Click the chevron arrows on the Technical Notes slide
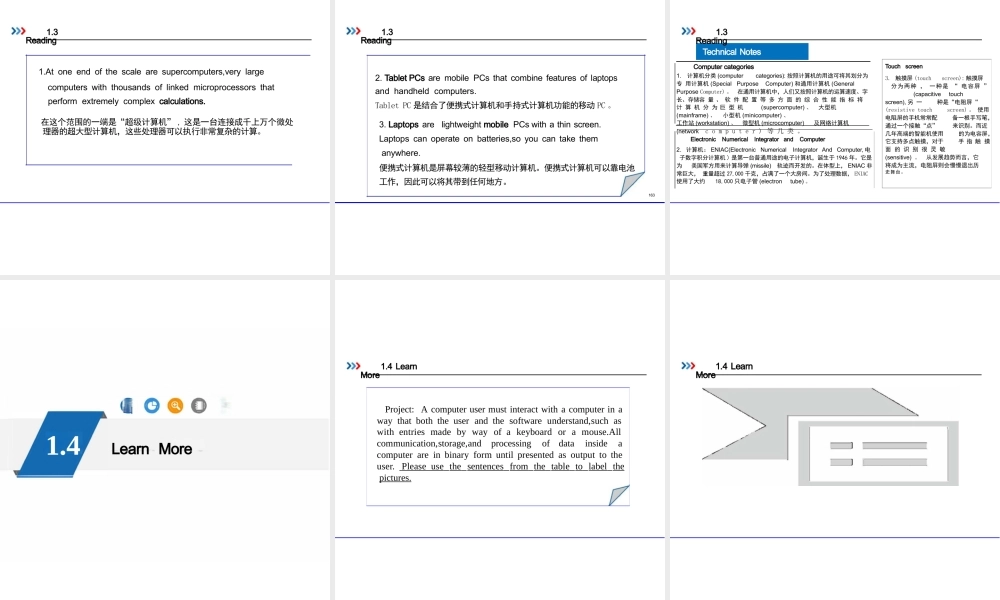This screenshot has height=600, width=1000. coord(689,31)
